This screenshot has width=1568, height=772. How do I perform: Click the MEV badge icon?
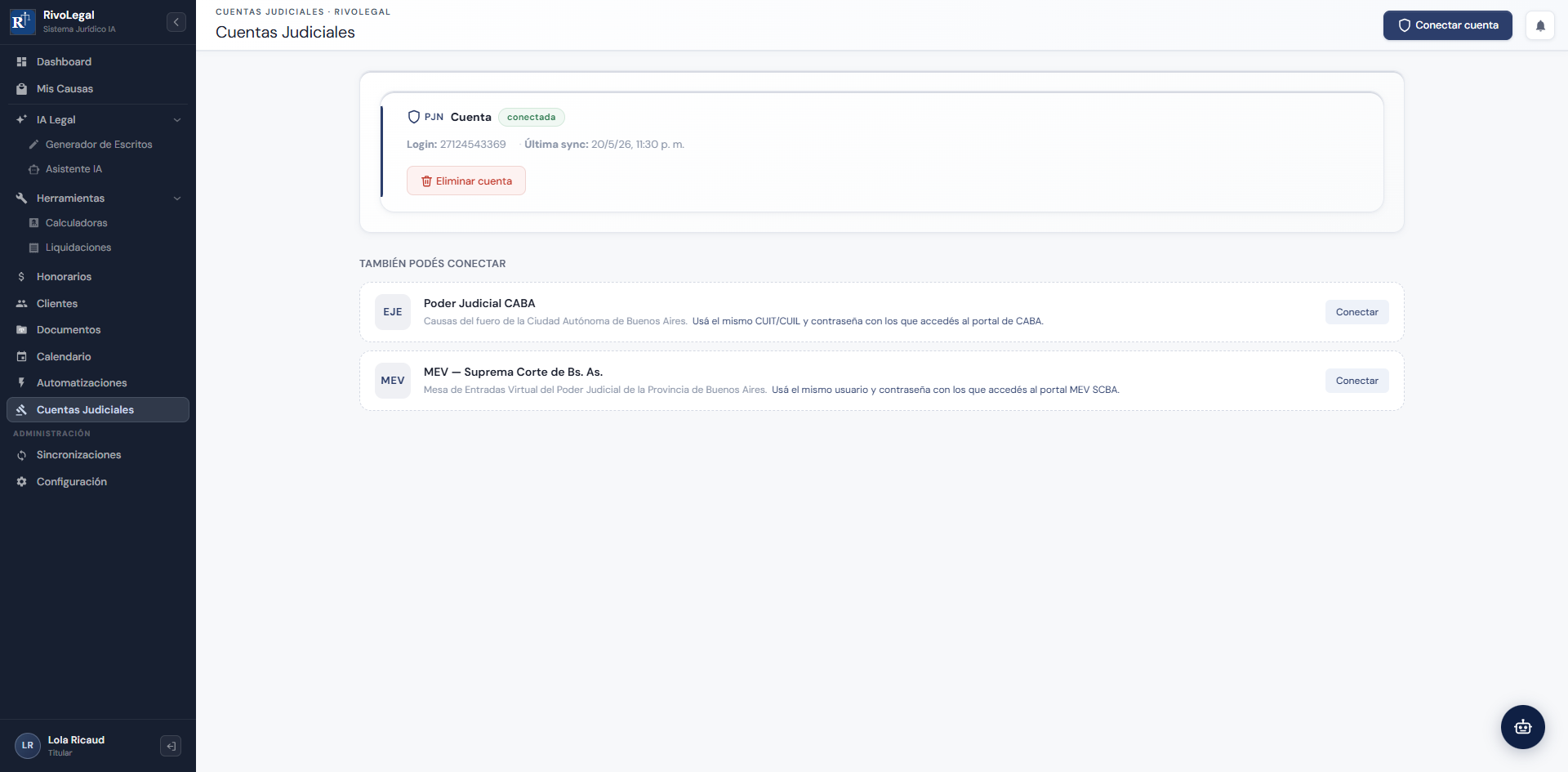click(x=393, y=381)
